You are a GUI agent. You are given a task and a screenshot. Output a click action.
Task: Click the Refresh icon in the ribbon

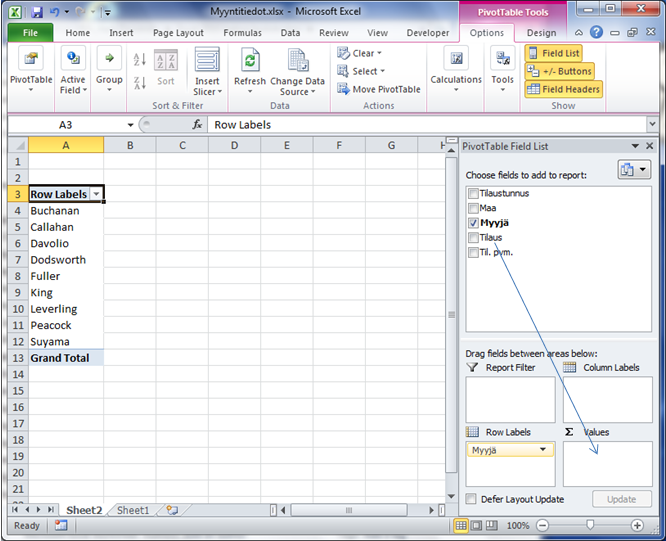tap(249, 61)
